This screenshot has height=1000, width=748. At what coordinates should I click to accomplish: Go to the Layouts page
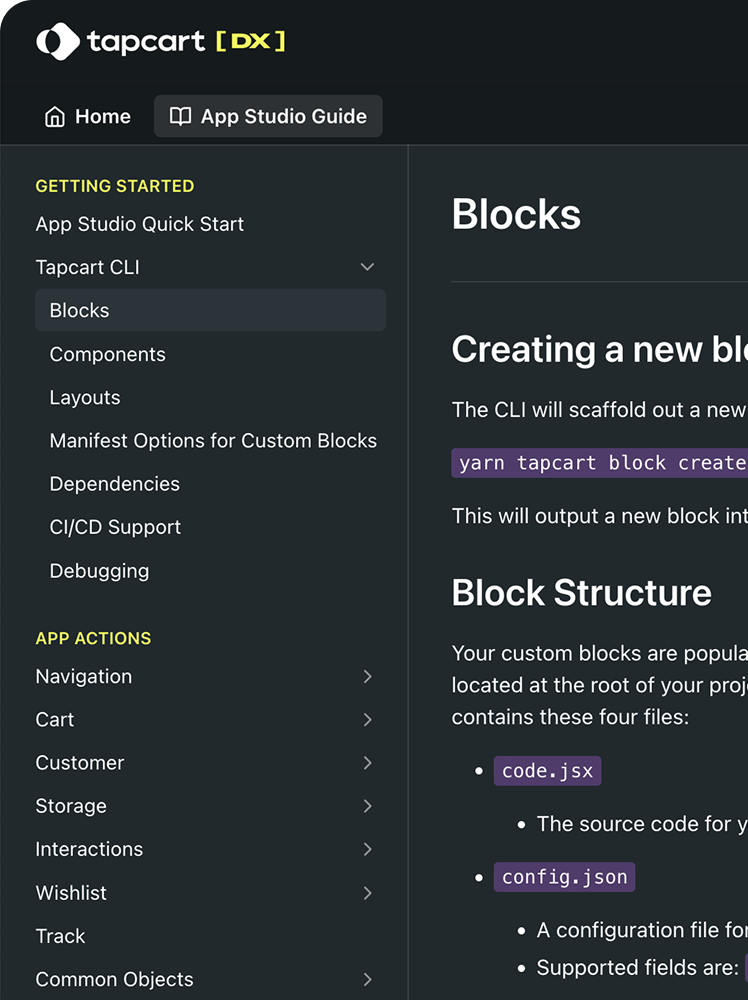pyautogui.click(x=85, y=397)
